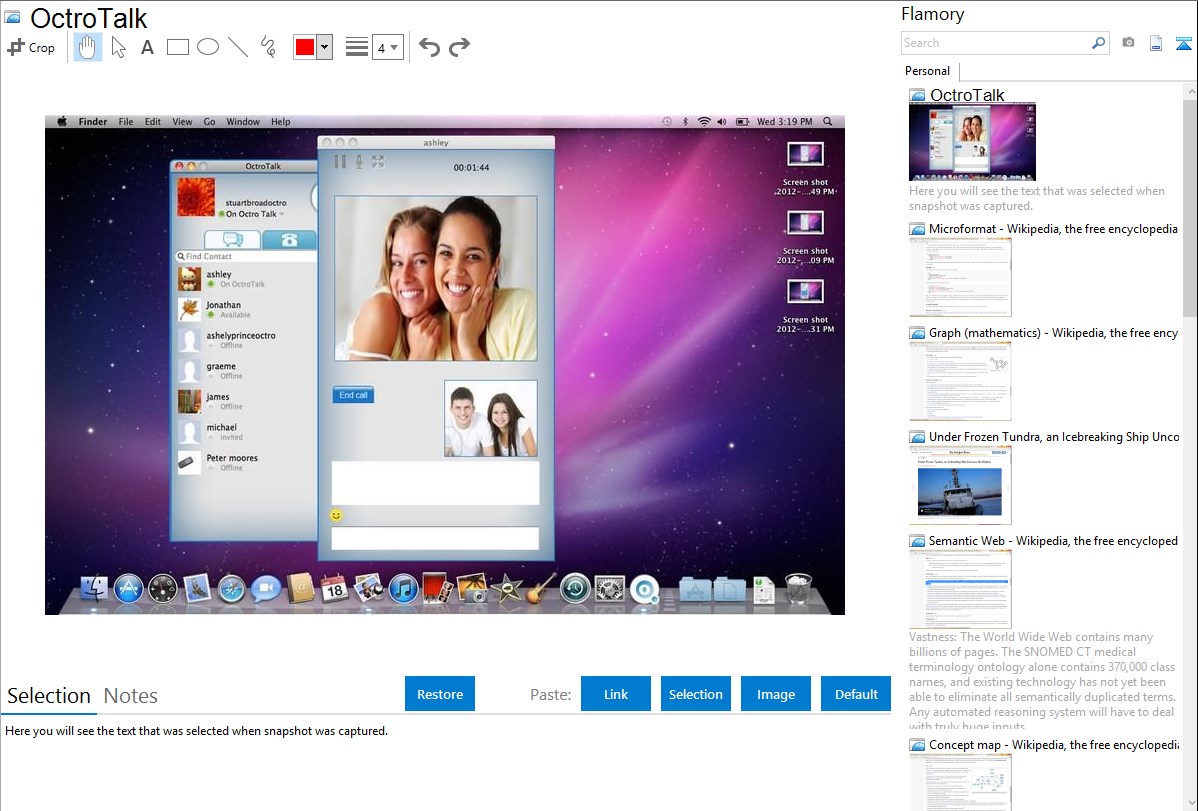Open the Graph (mathematics) snapshot thumbnail

click(x=960, y=381)
